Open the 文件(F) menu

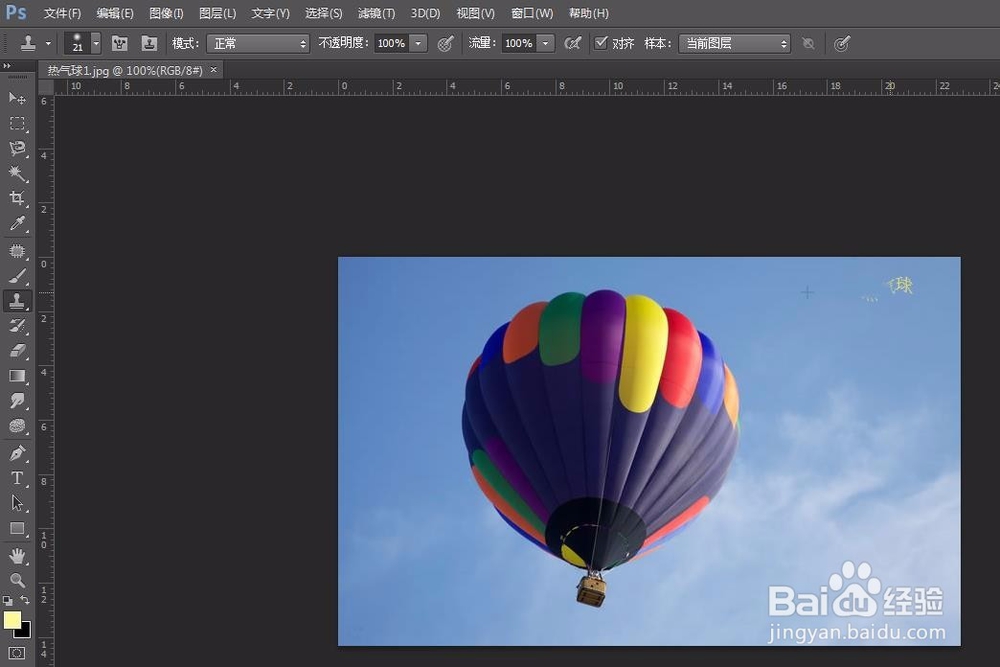62,13
